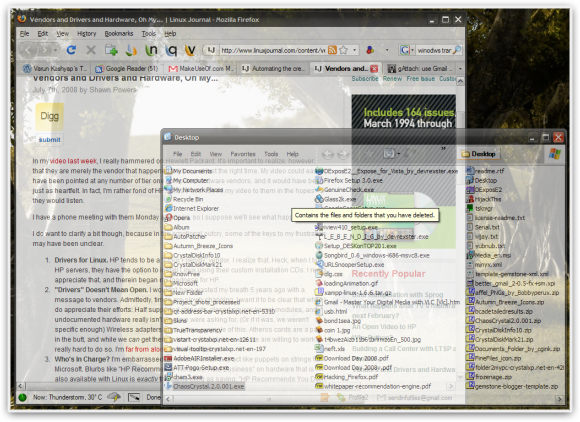Image resolution: width=580 pixels, height=422 pixels.
Task: Click in the Firefox URL address field
Action: [273, 50]
